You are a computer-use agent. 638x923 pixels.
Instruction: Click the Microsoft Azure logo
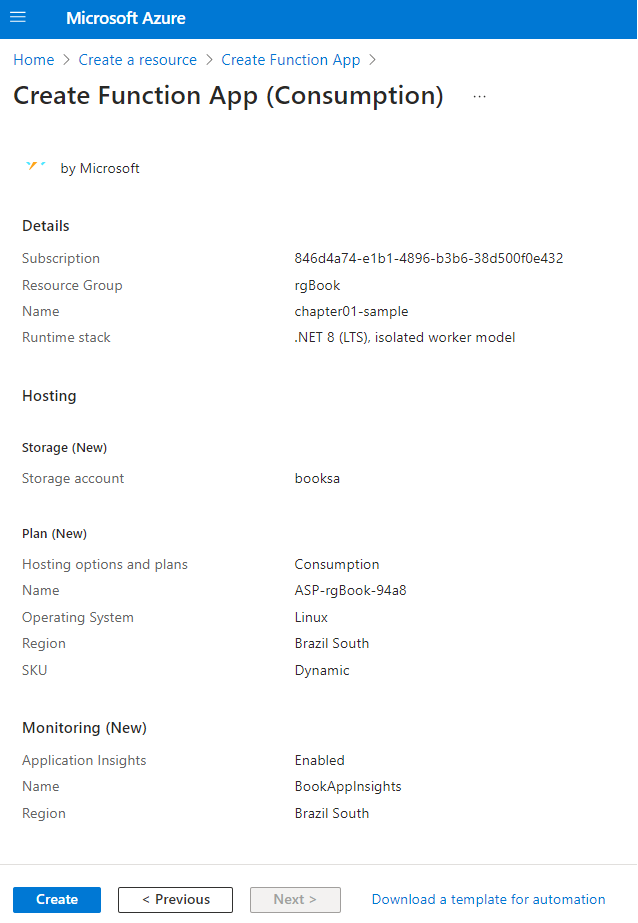pos(125,18)
